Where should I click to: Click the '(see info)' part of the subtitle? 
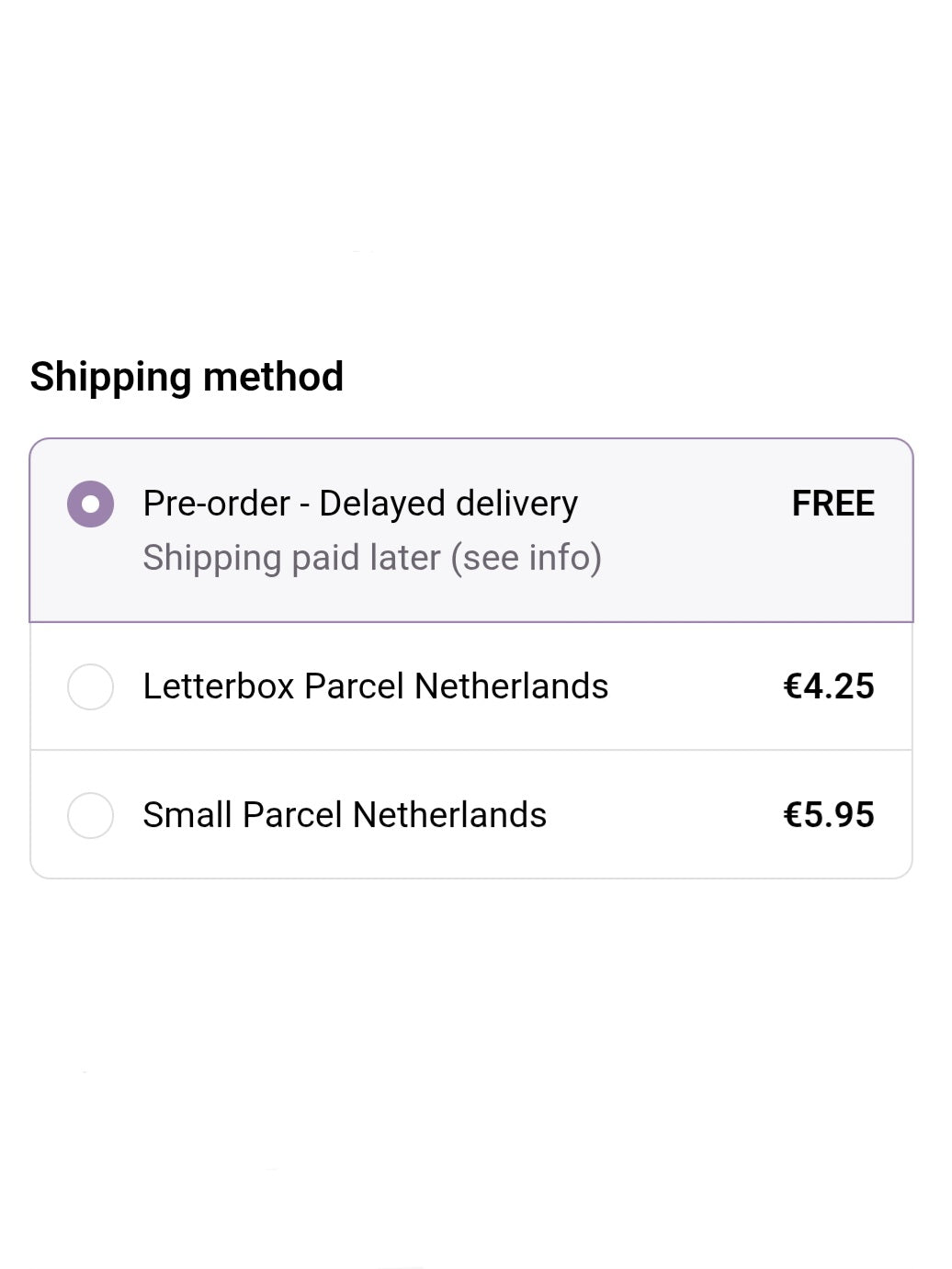tap(526, 558)
